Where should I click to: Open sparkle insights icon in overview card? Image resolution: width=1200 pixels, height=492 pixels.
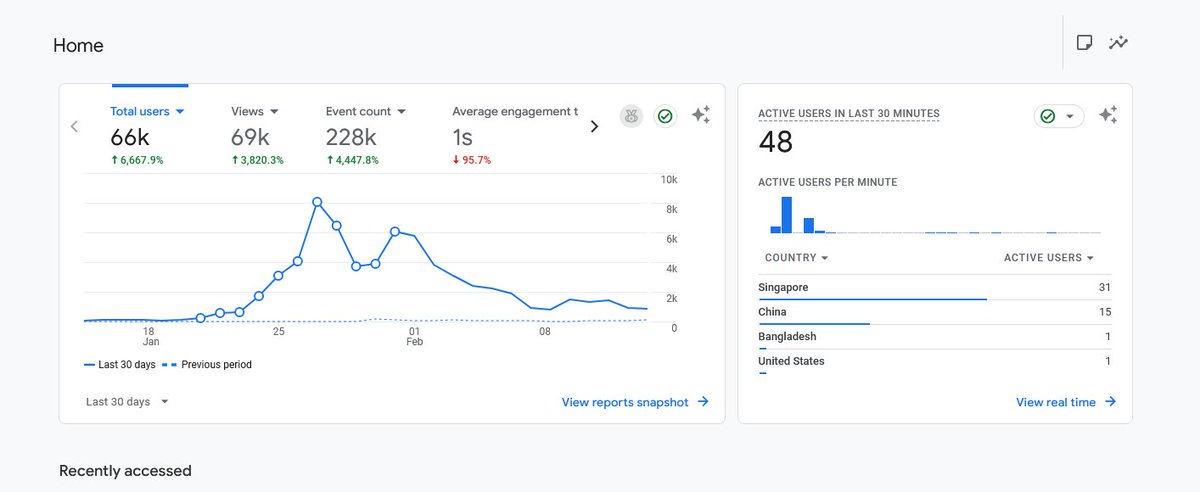[x=701, y=115]
